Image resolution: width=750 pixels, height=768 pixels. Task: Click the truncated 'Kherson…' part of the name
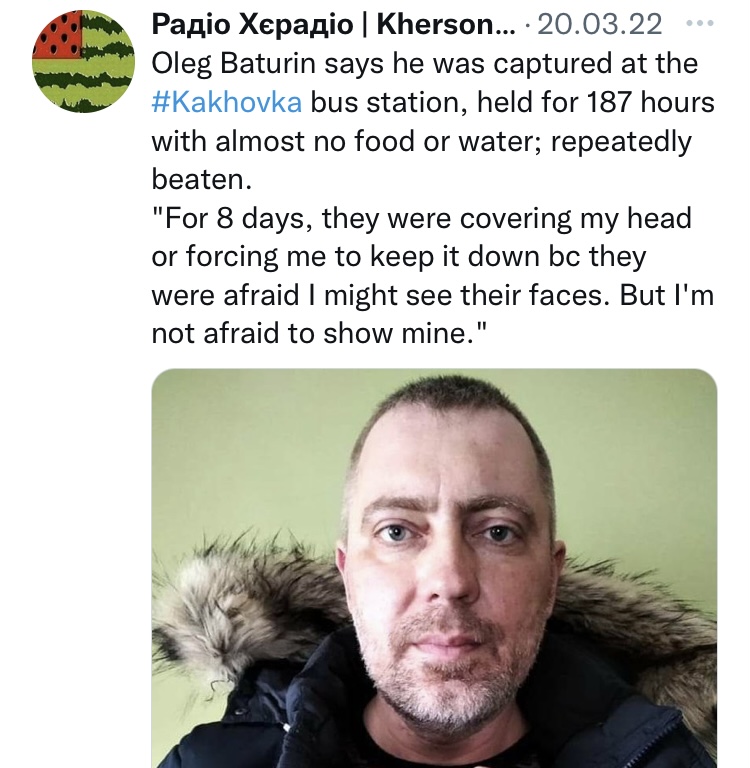pos(446,24)
